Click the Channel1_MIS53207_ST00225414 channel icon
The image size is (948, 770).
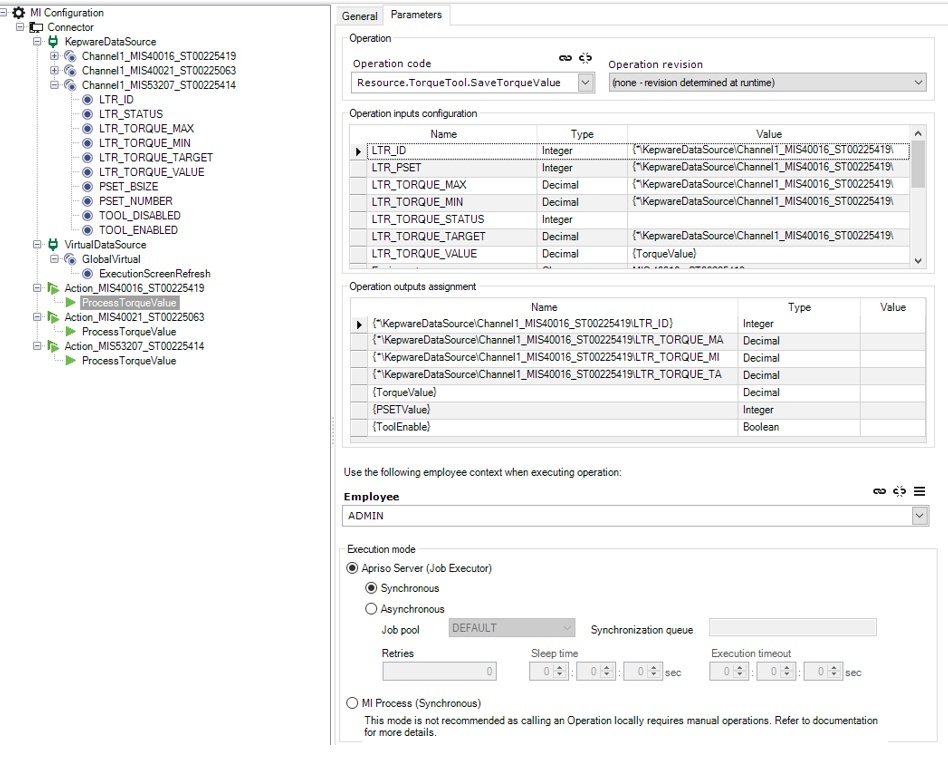coord(70,85)
